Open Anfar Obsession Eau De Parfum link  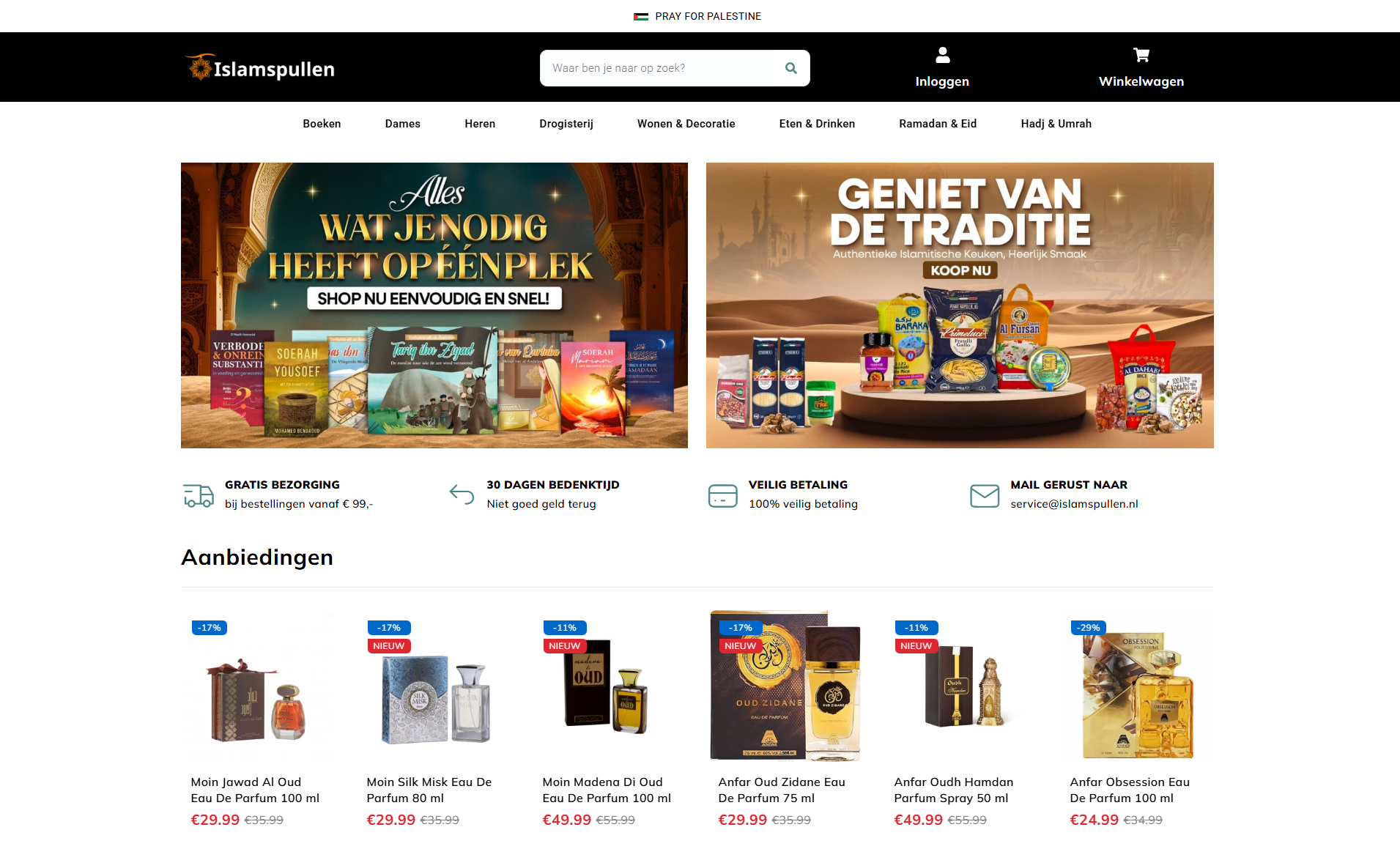[x=1130, y=790]
